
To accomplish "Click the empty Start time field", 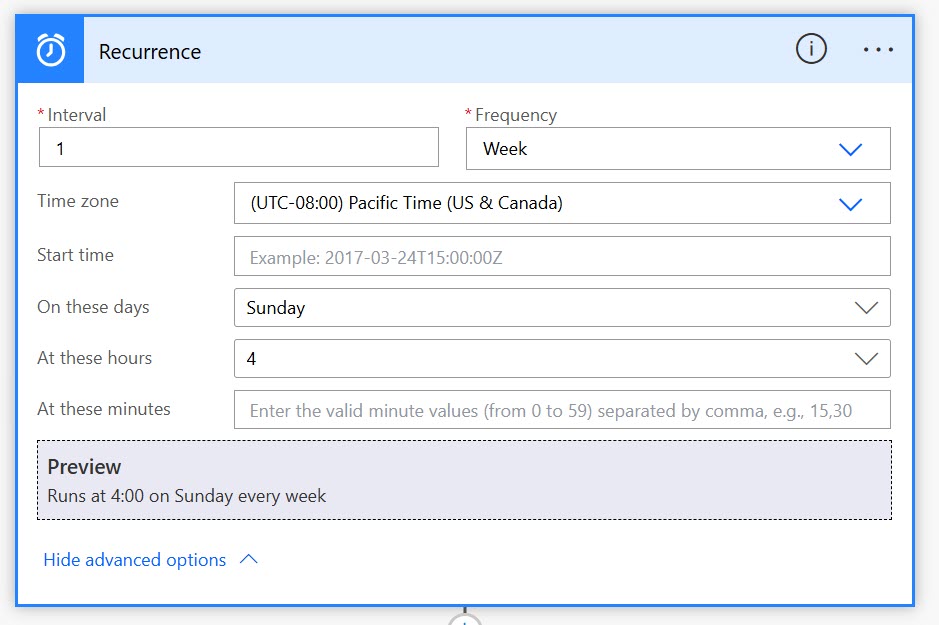I will 560,256.
